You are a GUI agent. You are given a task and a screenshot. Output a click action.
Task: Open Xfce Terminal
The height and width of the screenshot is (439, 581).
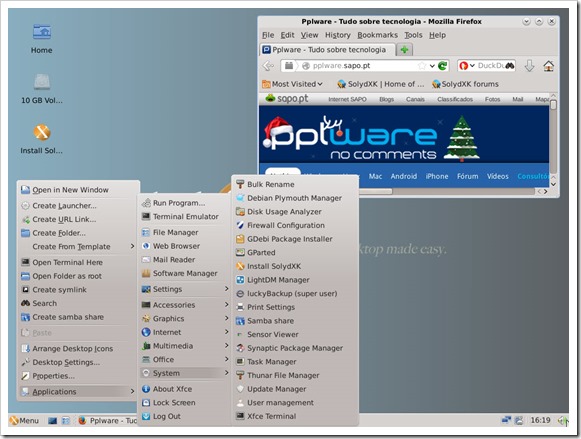tap(295, 416)
